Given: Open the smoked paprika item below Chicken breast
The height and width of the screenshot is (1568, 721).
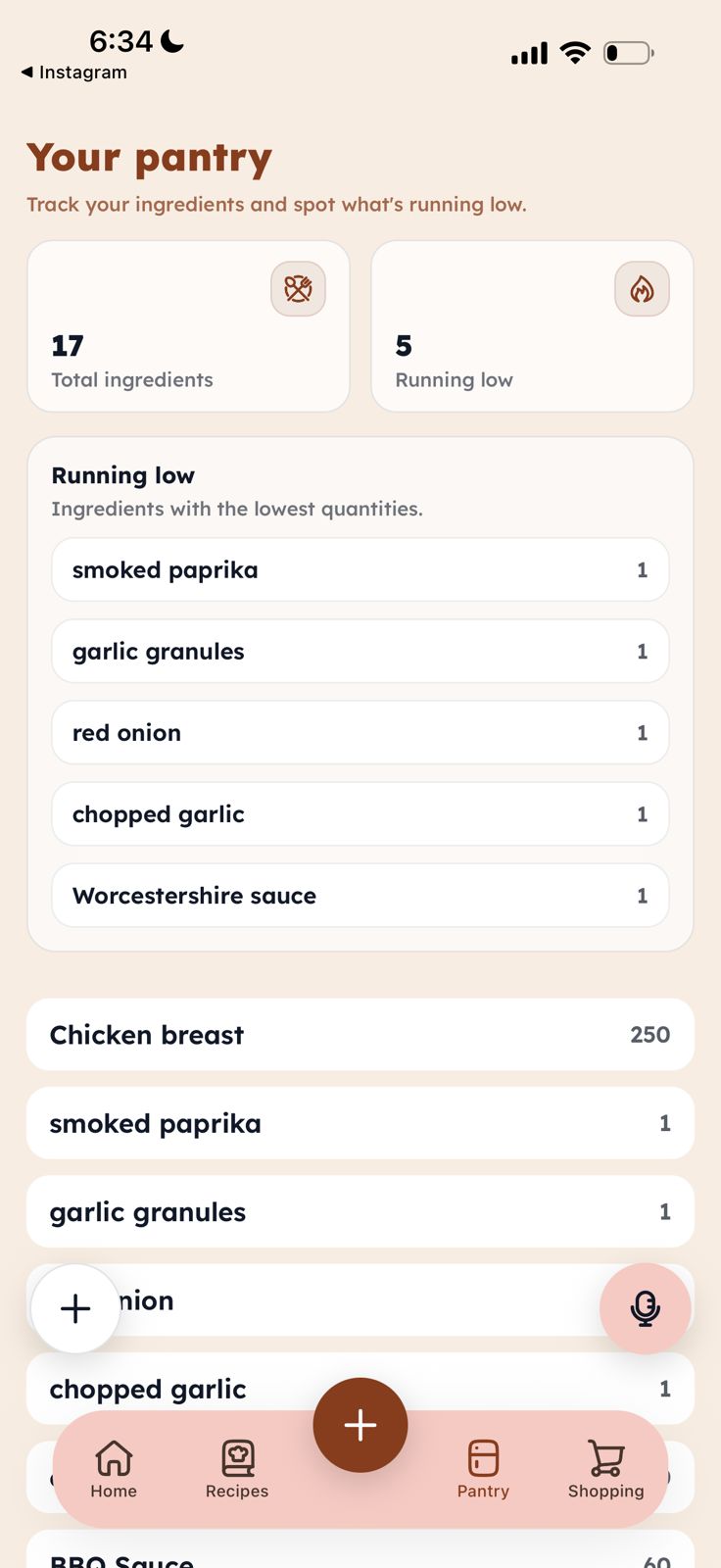Looking at the screenshot, I should click(x=360, y=1123).
